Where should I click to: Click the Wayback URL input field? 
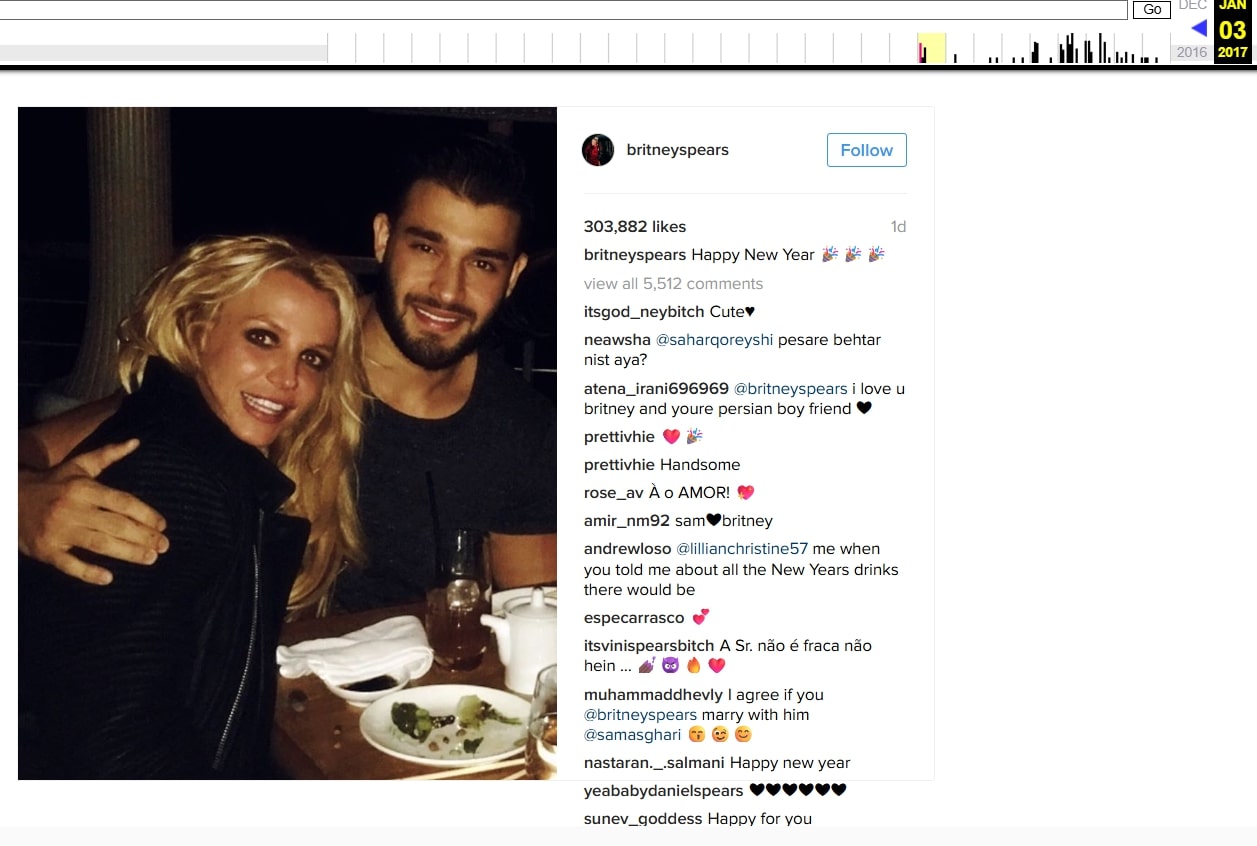564,9
